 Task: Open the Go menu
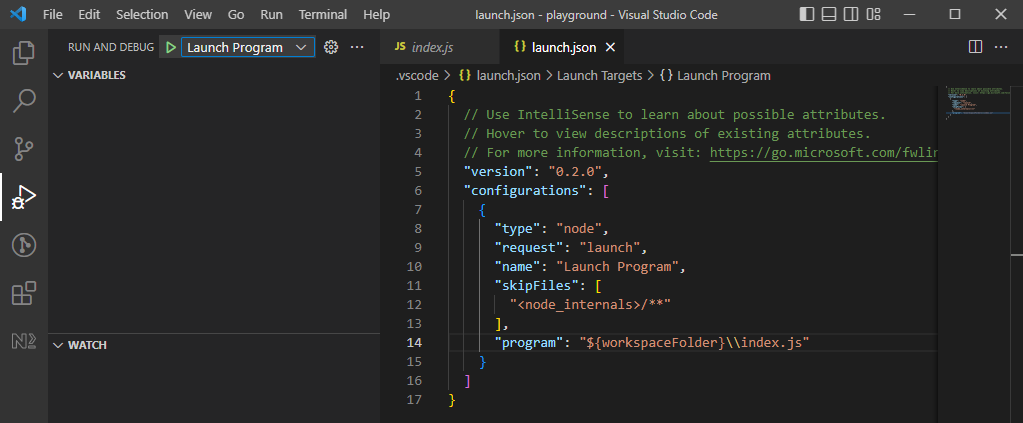236,14
